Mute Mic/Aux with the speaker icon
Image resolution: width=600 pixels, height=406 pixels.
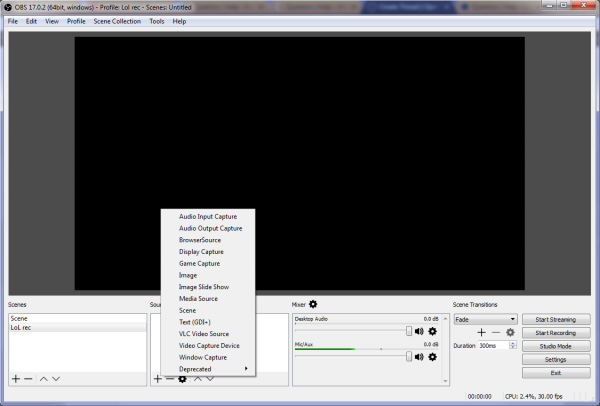point(419,357)
